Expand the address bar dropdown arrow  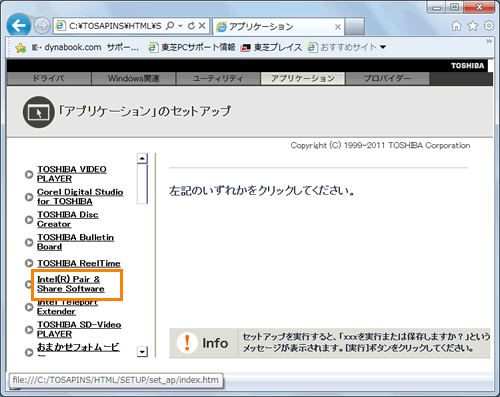tap(180, 26)
